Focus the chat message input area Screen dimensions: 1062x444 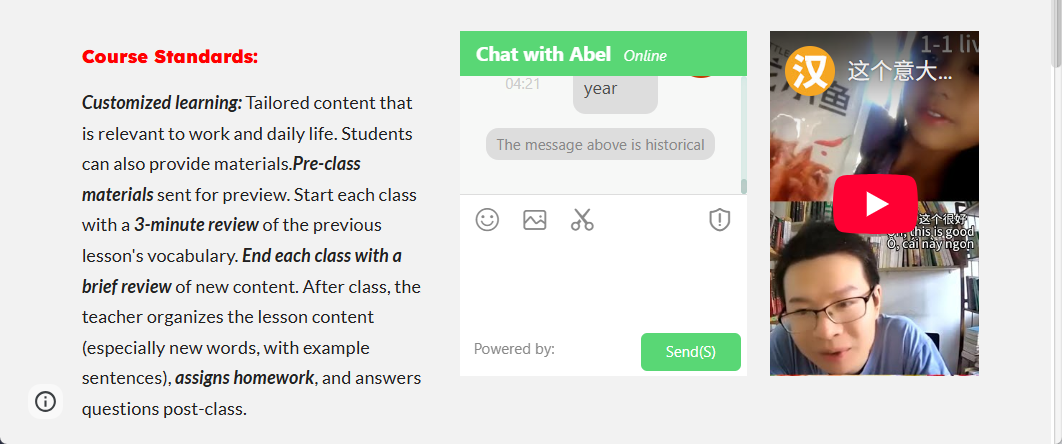click(603, 284)
